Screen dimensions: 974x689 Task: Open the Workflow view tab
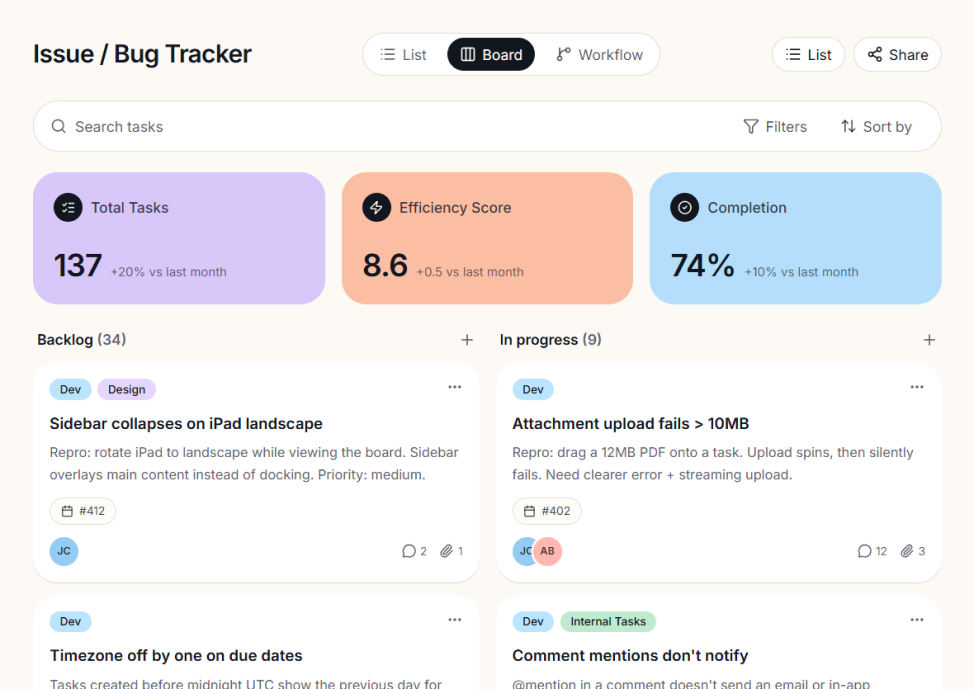pyautogui.click(x=599, y=55)
